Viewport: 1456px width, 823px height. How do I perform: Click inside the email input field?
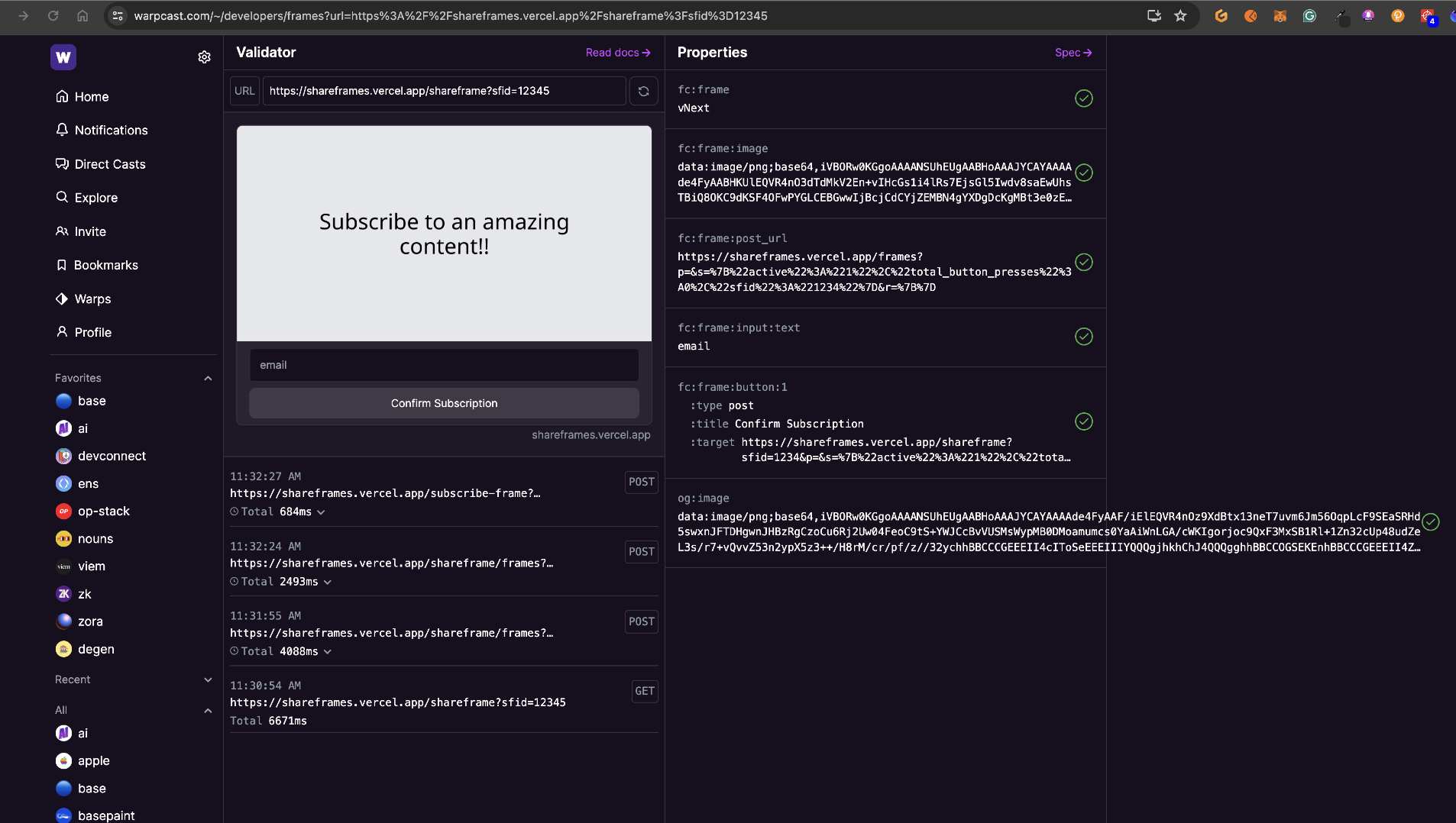(444, 365)
